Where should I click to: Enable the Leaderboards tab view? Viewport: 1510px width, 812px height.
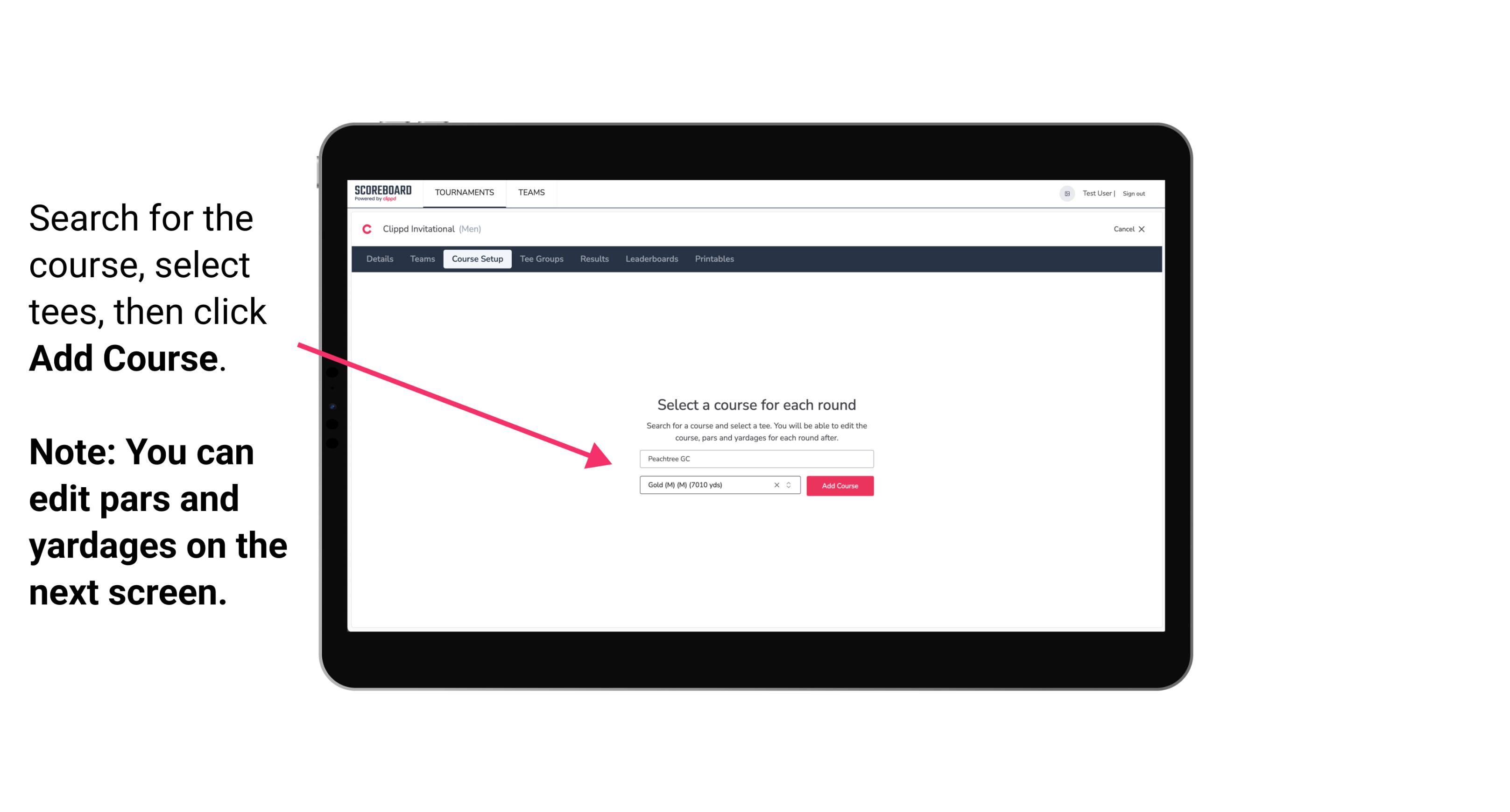(x=652, y=259)
